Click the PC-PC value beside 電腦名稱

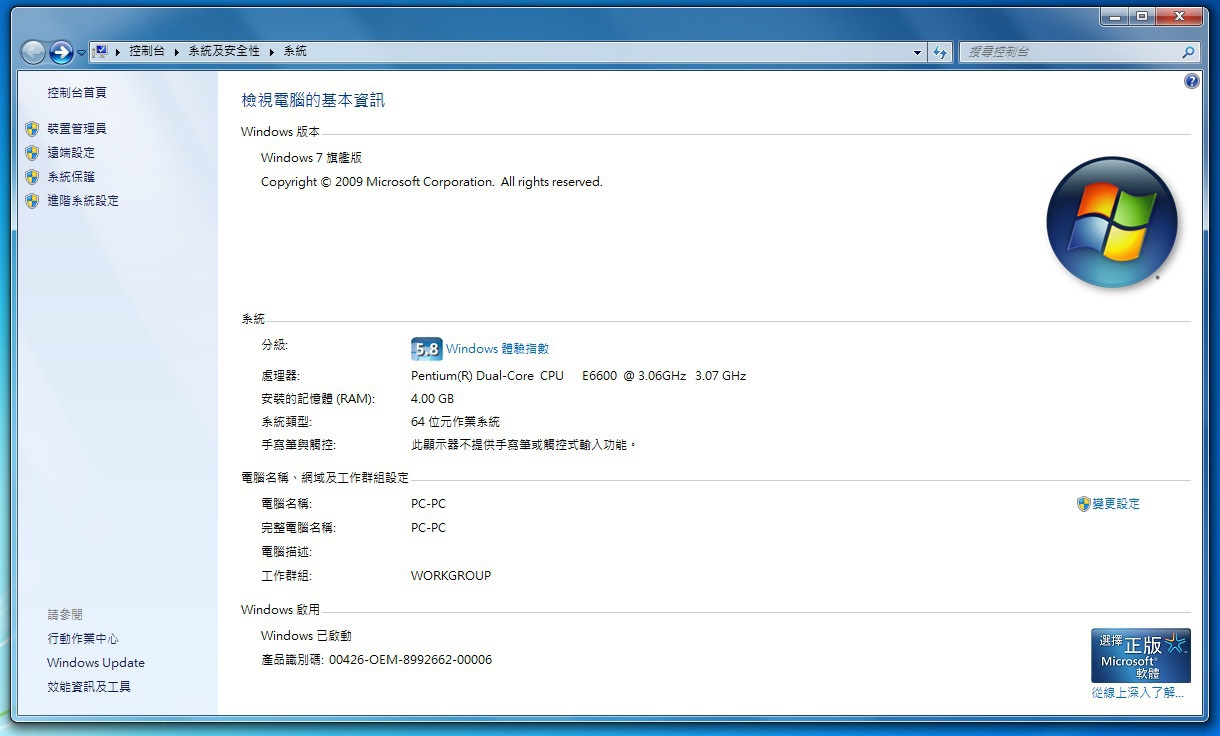[x=428, y=504]
